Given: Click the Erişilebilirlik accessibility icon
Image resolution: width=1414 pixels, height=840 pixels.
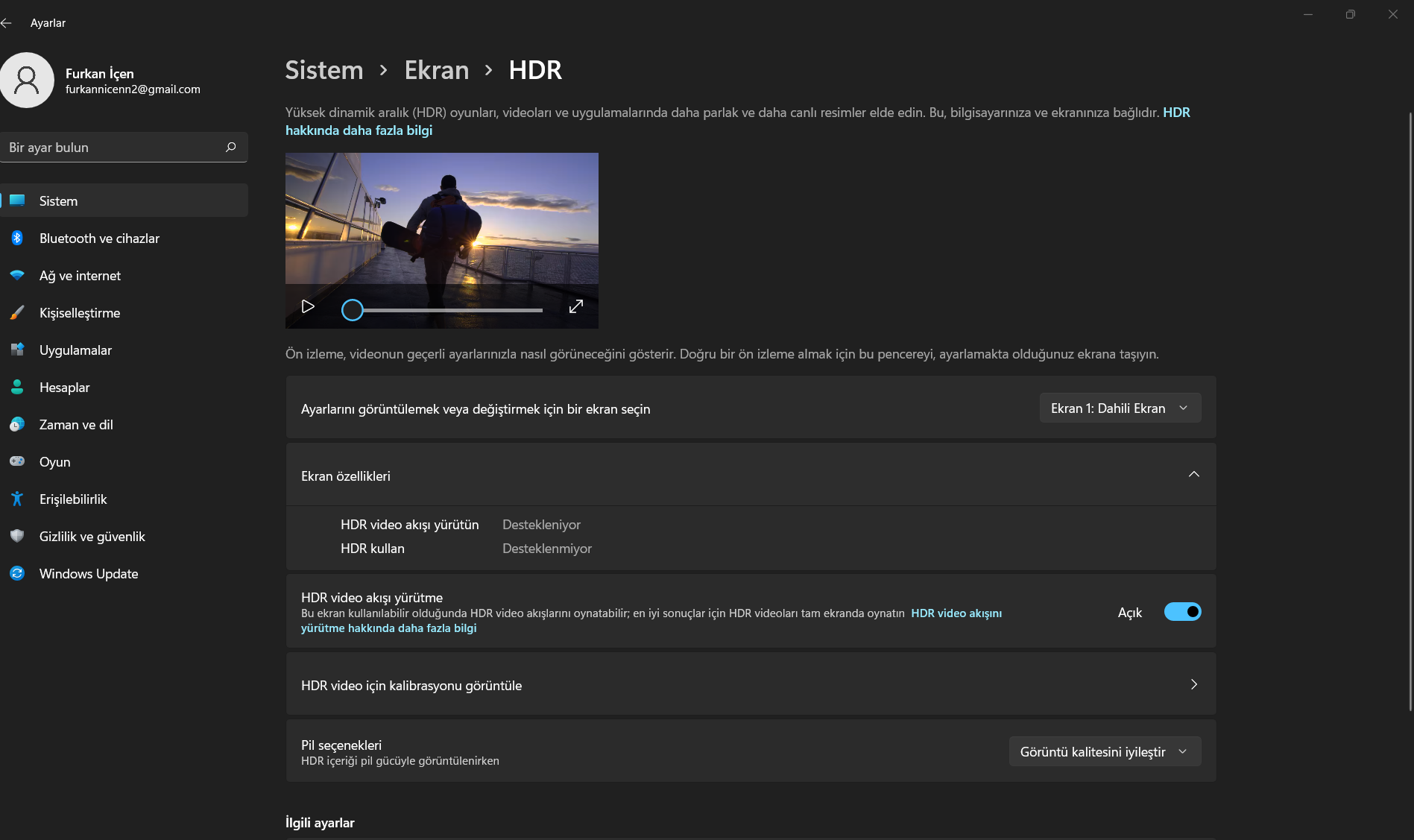Looking at the screenshot, I should coord(17,499).
